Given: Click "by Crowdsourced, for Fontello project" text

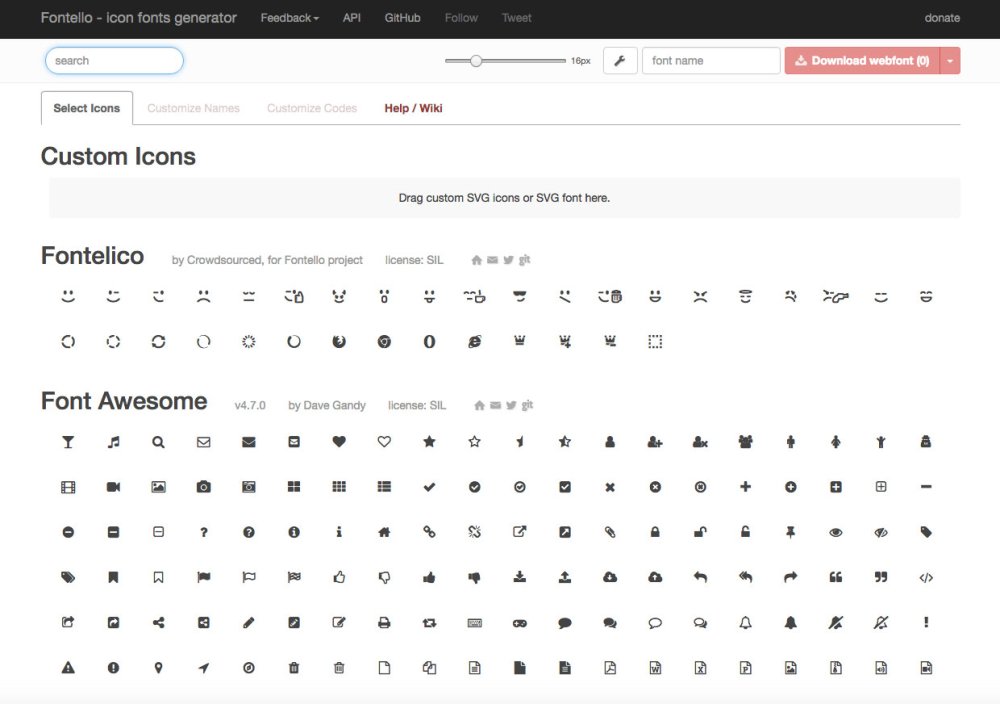Looking at the screenshot, I should tap(267, 260).
